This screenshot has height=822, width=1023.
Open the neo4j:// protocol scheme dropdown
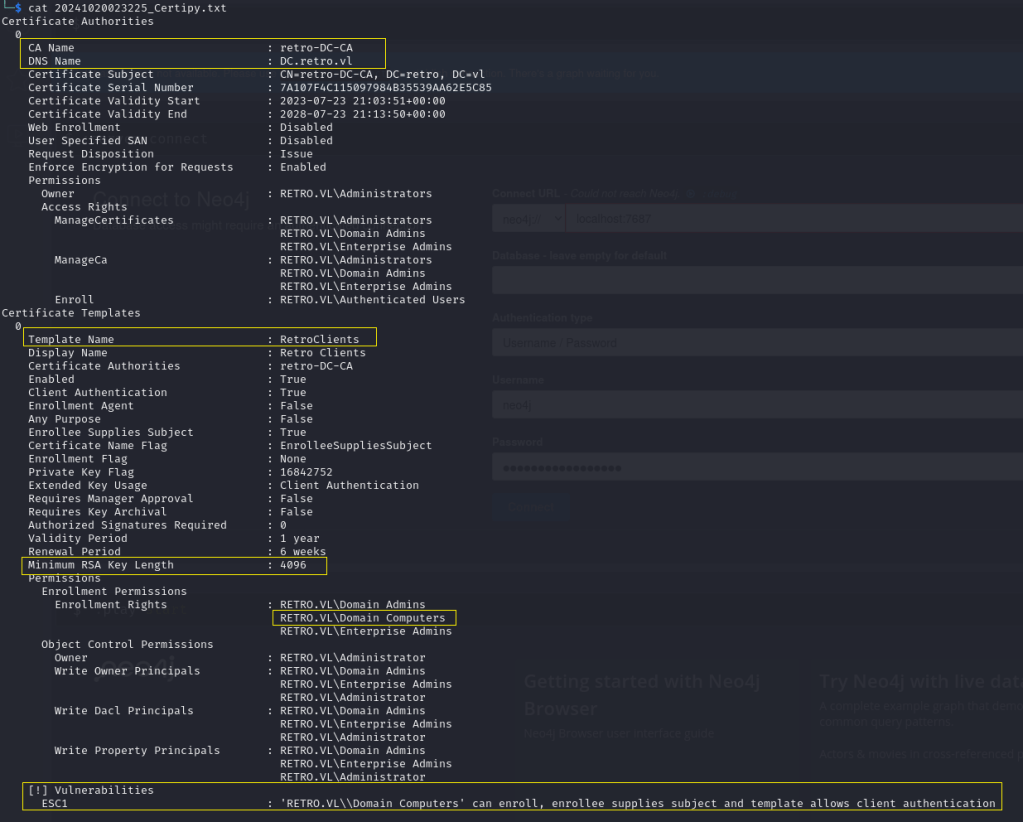point(527,218)
